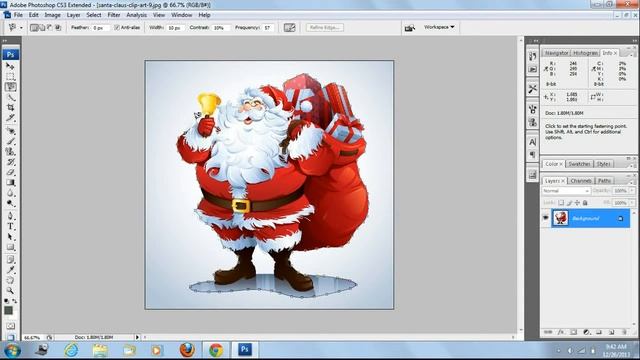Switch to the Channels tab

coord(581,180)
